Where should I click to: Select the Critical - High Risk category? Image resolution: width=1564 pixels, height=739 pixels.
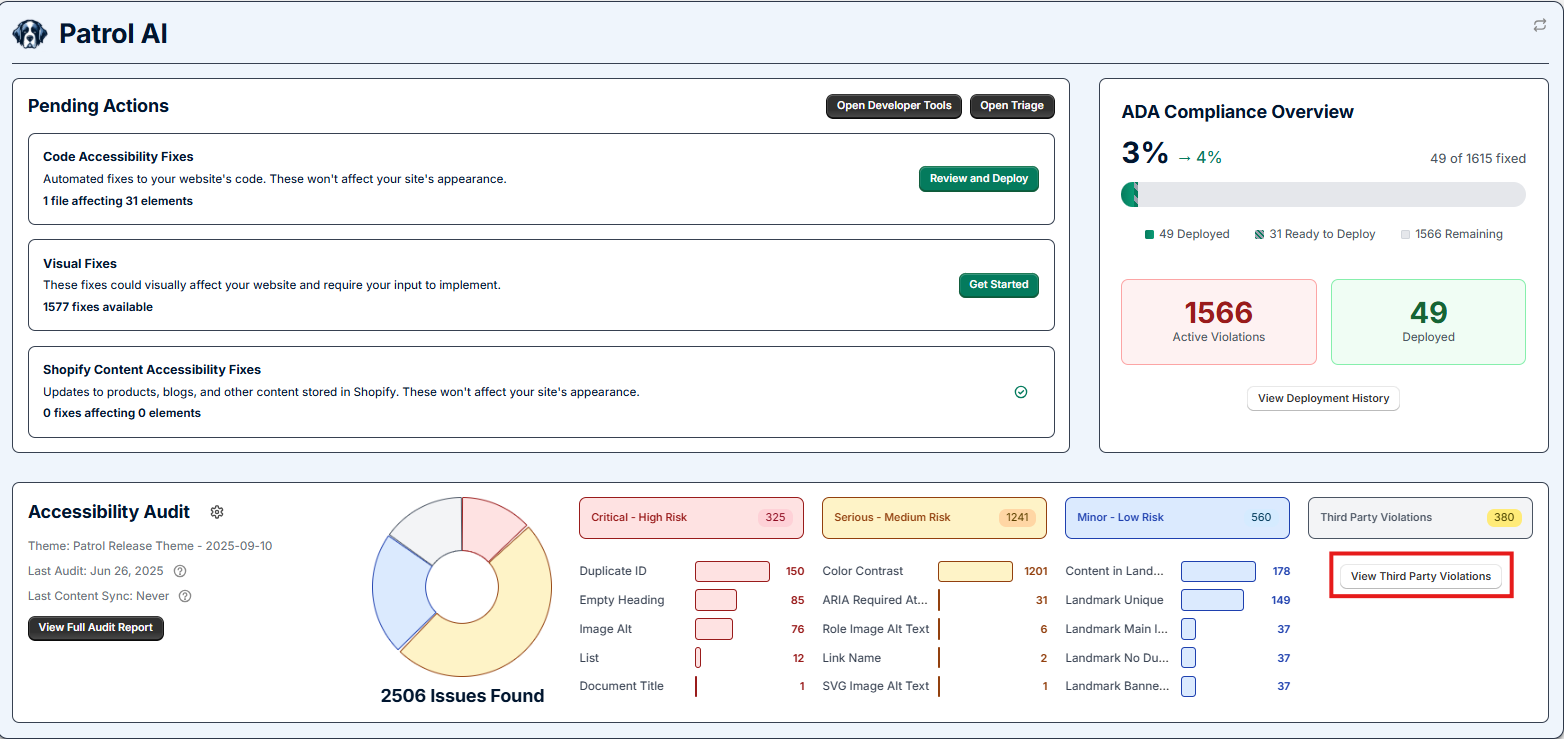pos(690,518)
